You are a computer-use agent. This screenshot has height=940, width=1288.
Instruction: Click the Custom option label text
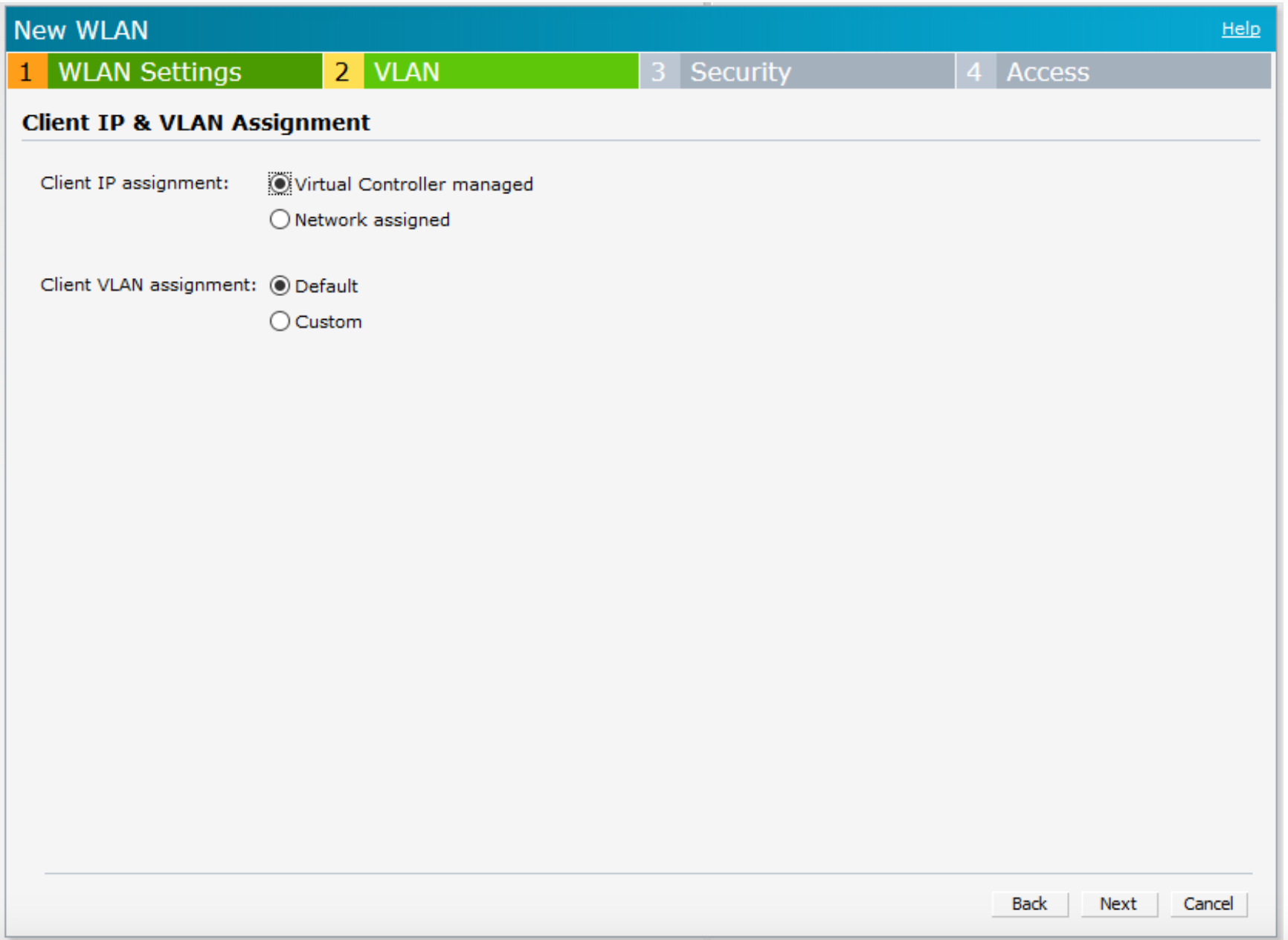coord(328,321)
